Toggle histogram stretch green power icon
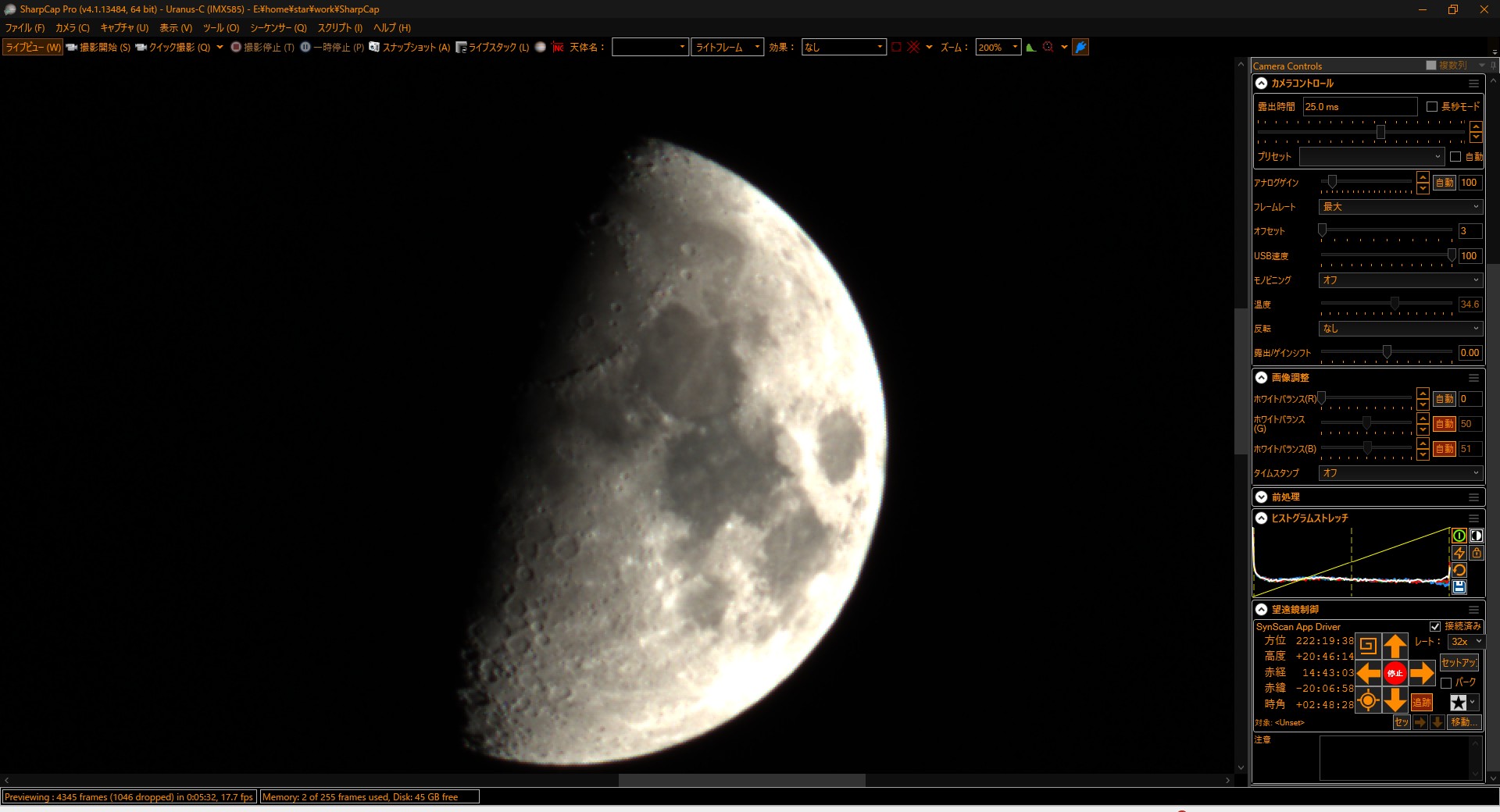Screen dimensions: 1500x812 1459,536
